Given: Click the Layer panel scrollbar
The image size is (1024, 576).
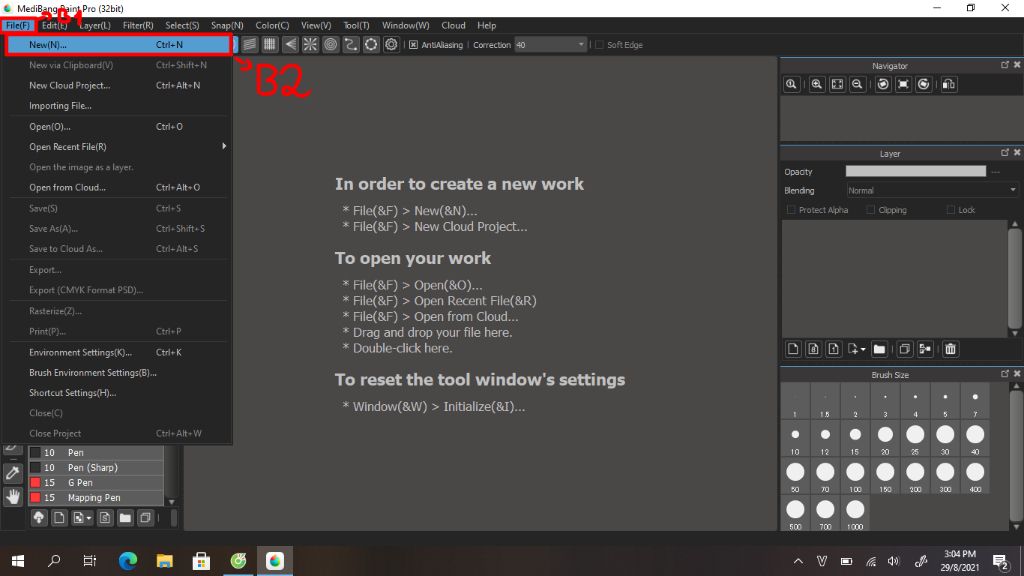Looking at the screenshot, I should click(x=1014, y=279).
